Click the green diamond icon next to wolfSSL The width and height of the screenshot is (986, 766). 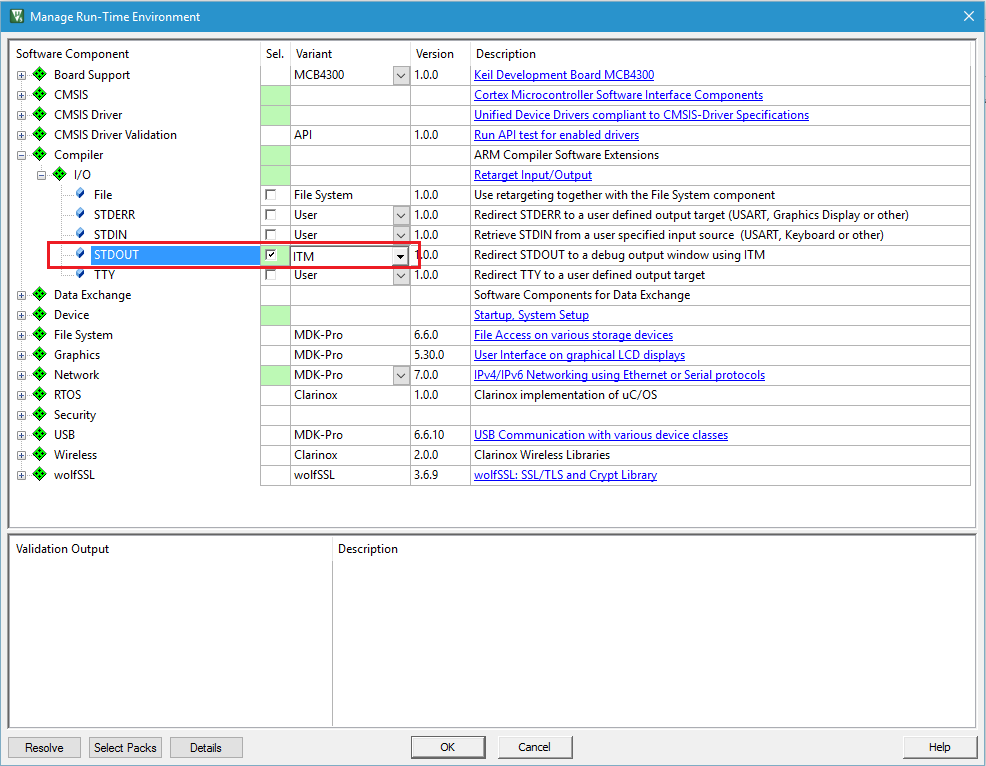40,475
